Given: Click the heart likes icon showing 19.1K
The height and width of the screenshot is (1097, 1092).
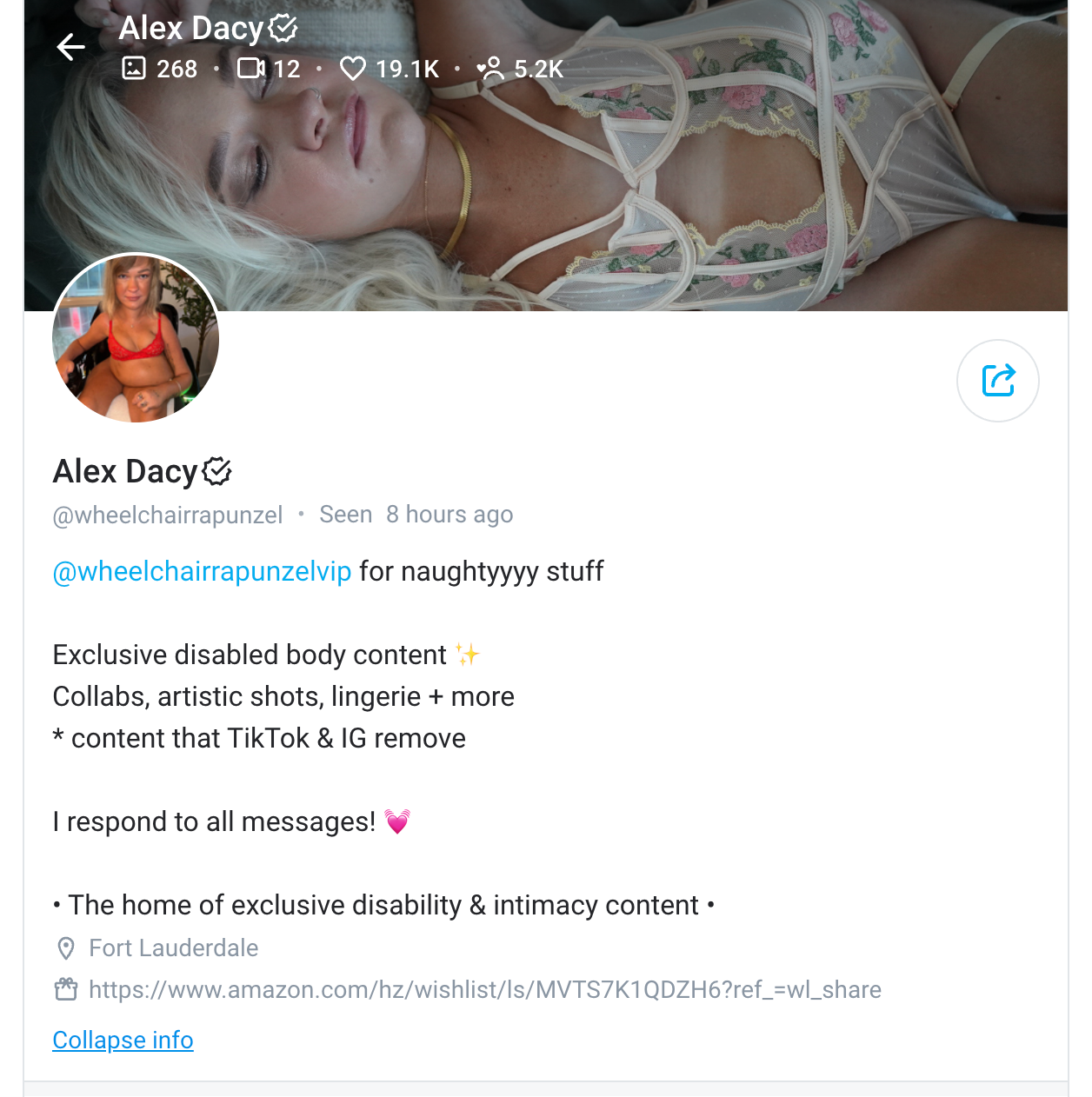Looking at the screenshot, I should tap(352, 68).
